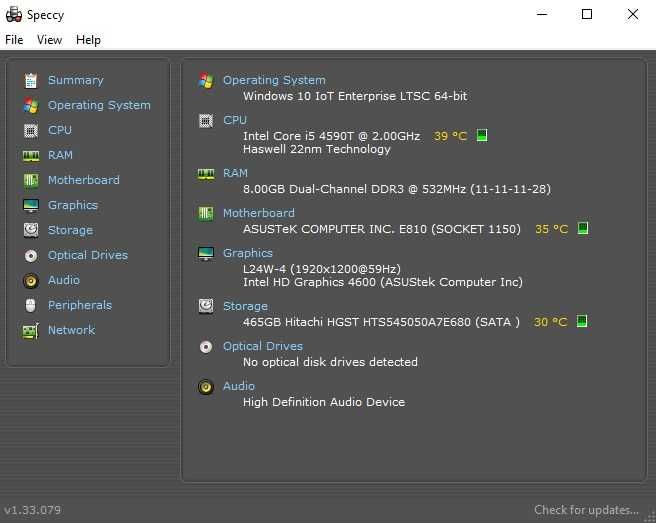This screenshot has height=523, width=656.
Task: Click the Speccy app icon in title bar
Action: coord(14,15)
